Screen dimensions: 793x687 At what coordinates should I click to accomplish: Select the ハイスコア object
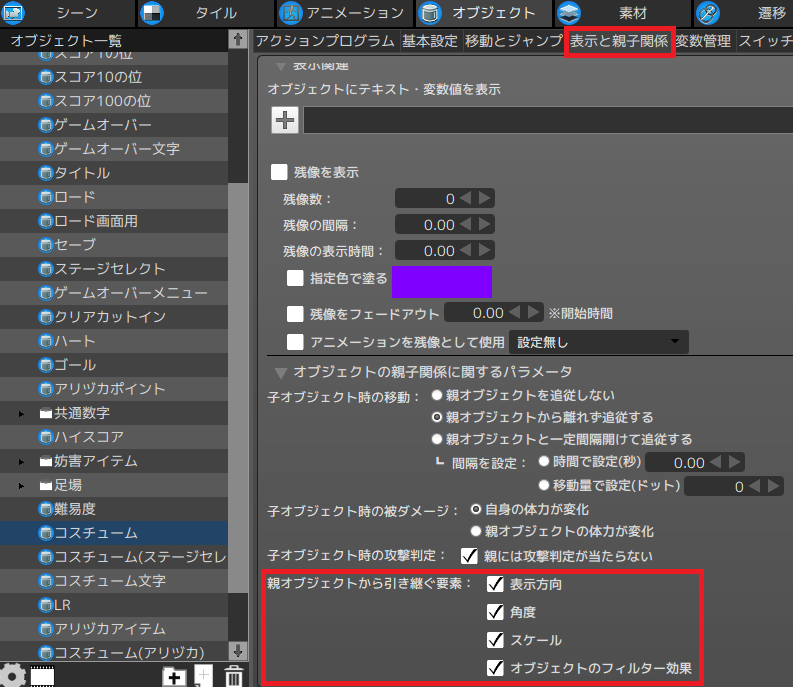pyautogui.click(x=114, y=437)
